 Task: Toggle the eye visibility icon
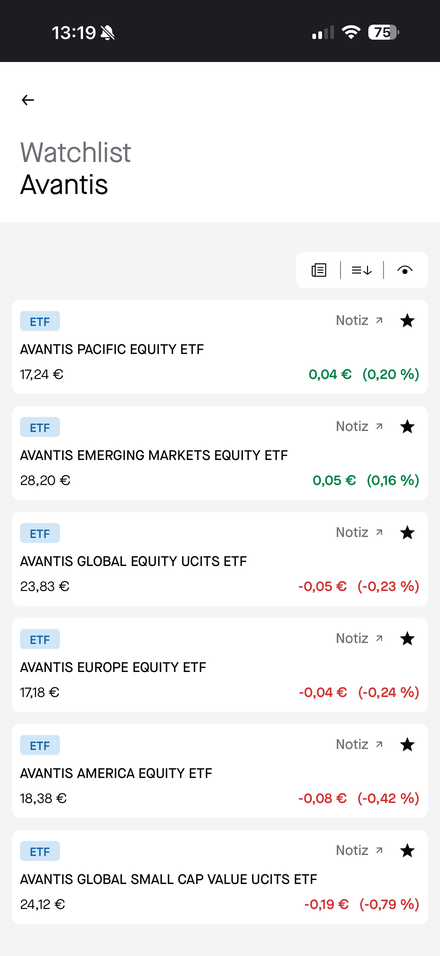pos(405,269)
